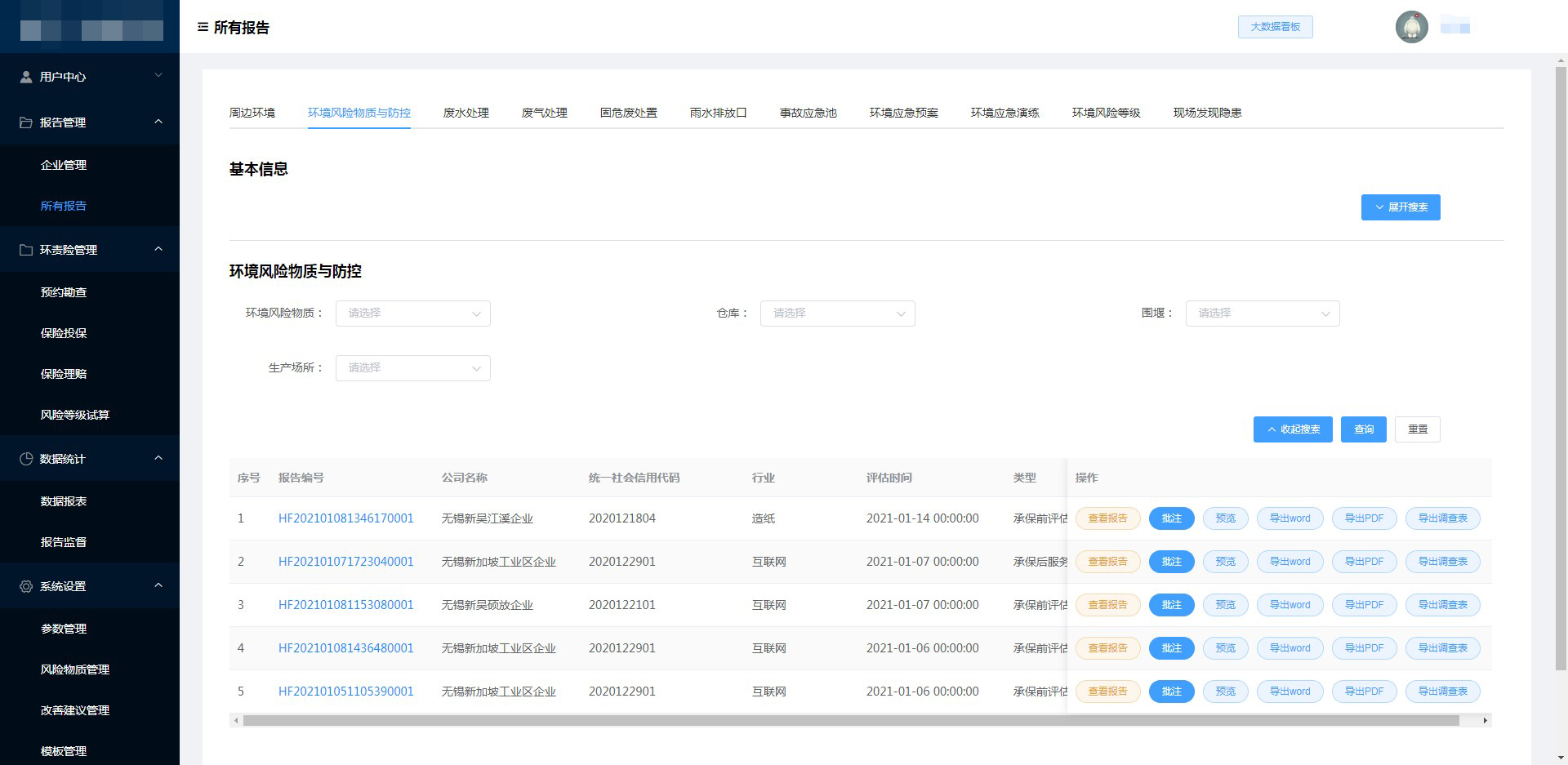Expand the 生产场所 dropdown

(x=412, y=368)
